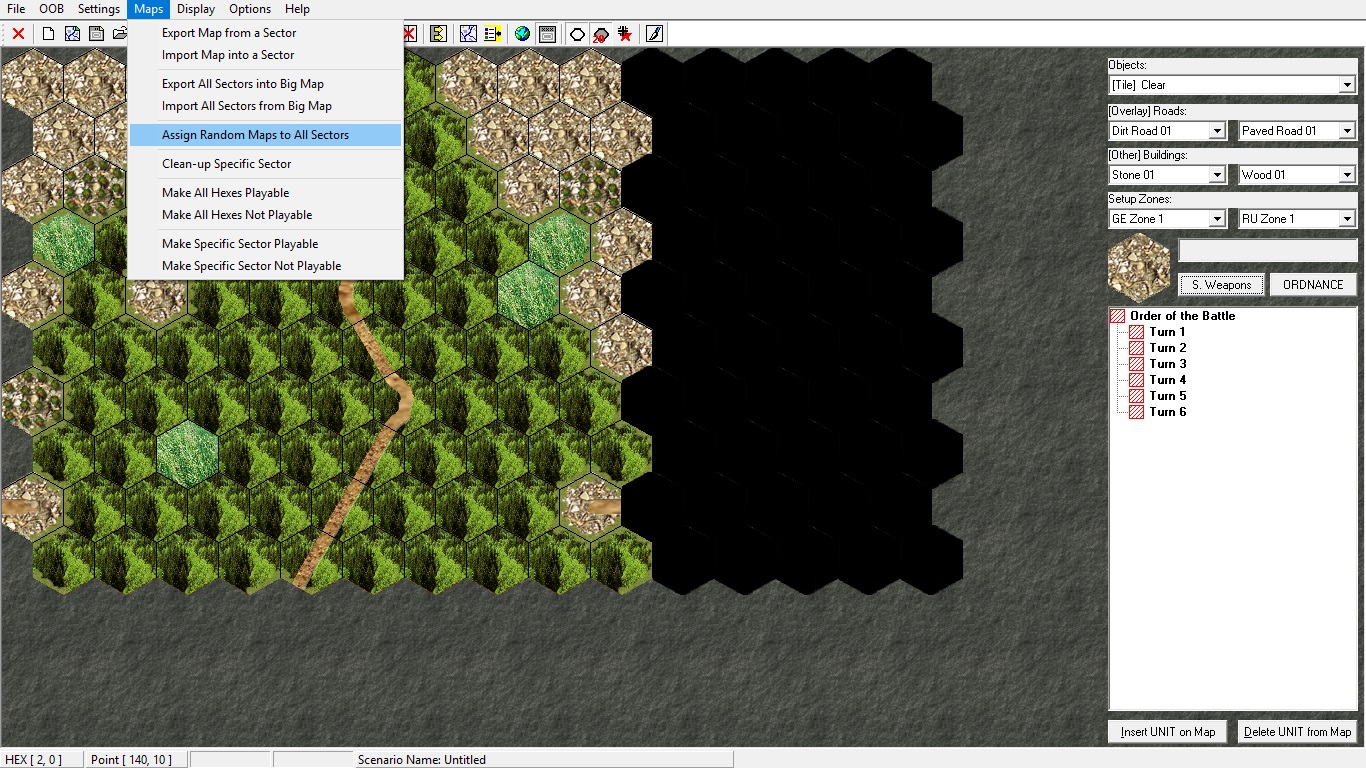This screenshot has height=768, width=1366.
Task: Open the Stone 01 buildings dropdown
Action: click(1217, 175)
